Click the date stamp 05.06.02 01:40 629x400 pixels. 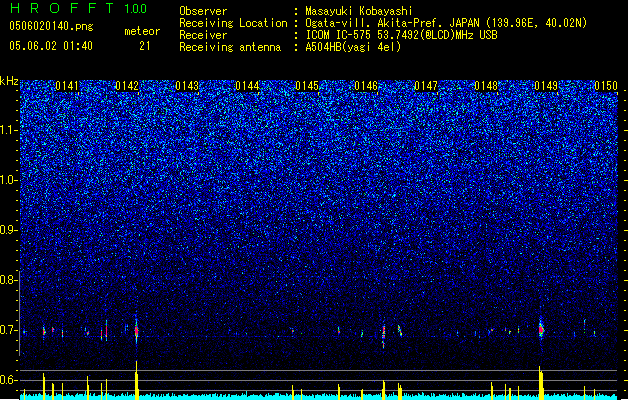click(x=51, y=46)
